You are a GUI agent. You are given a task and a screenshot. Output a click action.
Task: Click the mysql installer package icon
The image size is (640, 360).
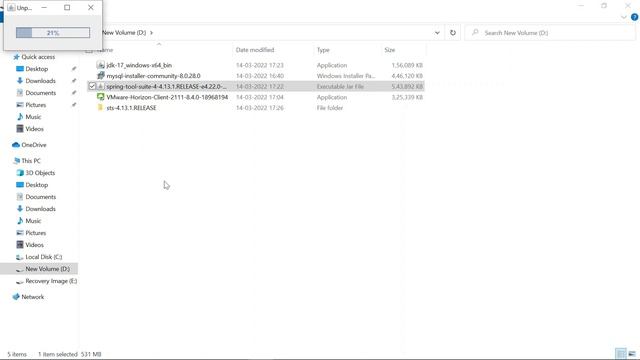click(x=100, y=76)
